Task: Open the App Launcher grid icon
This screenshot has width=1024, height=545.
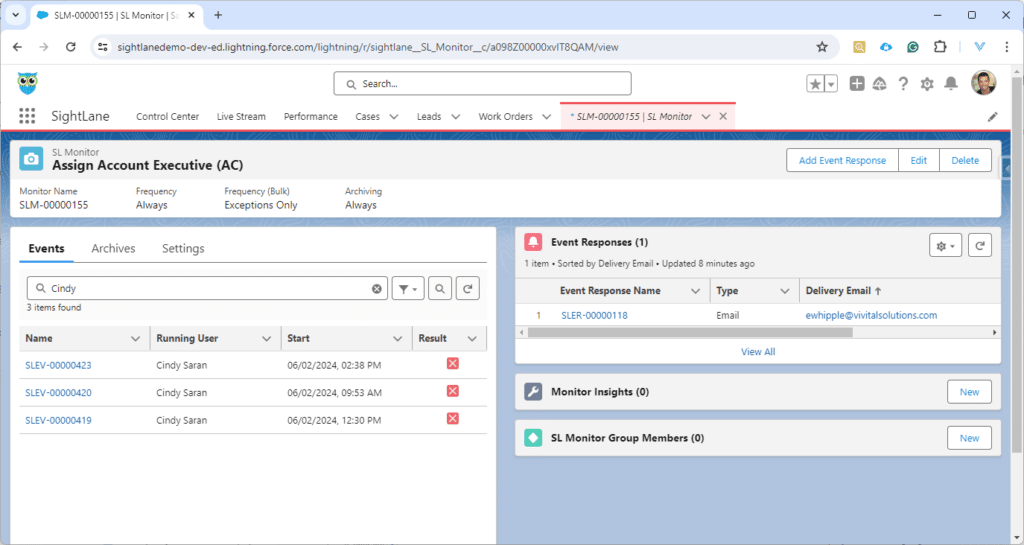Action: [x=27, y=116]
